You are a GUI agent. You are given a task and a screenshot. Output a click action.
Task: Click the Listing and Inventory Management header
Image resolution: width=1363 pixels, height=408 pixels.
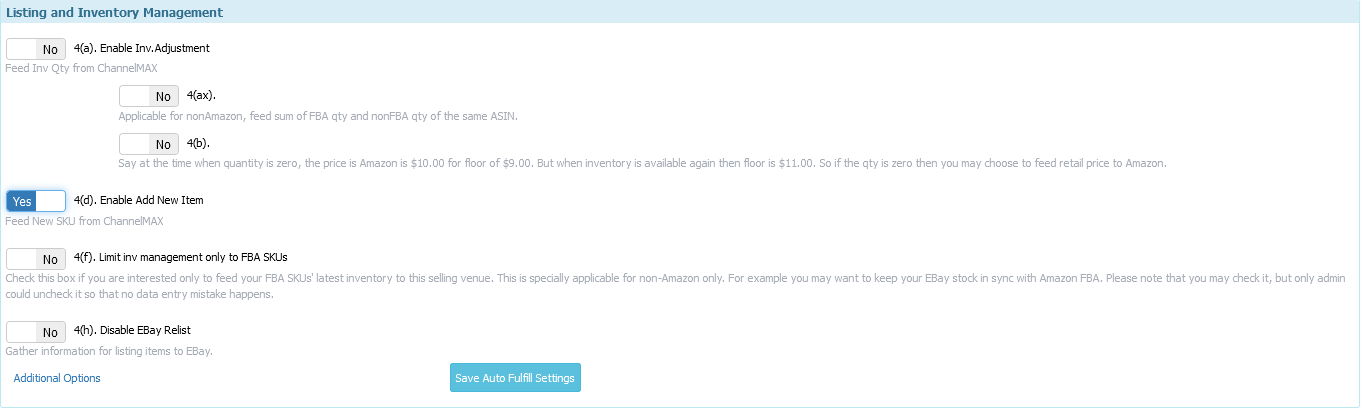pos(115,13)
